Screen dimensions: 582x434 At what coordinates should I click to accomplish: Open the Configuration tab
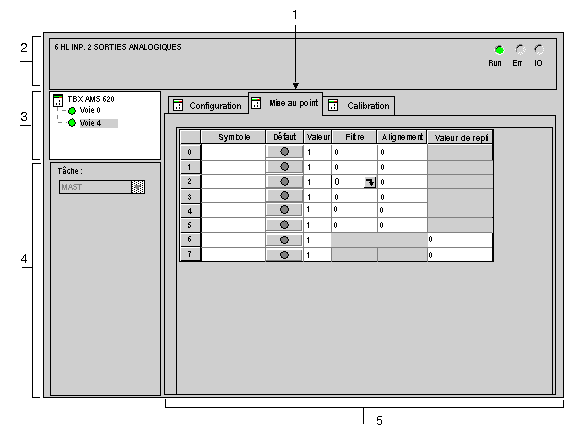click(208, 105)
